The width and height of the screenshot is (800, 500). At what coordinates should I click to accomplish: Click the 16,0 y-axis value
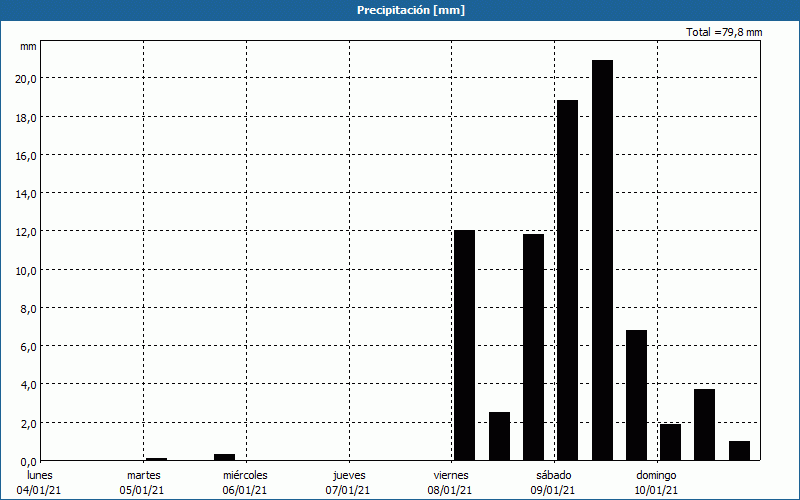(x=26, y=156)
